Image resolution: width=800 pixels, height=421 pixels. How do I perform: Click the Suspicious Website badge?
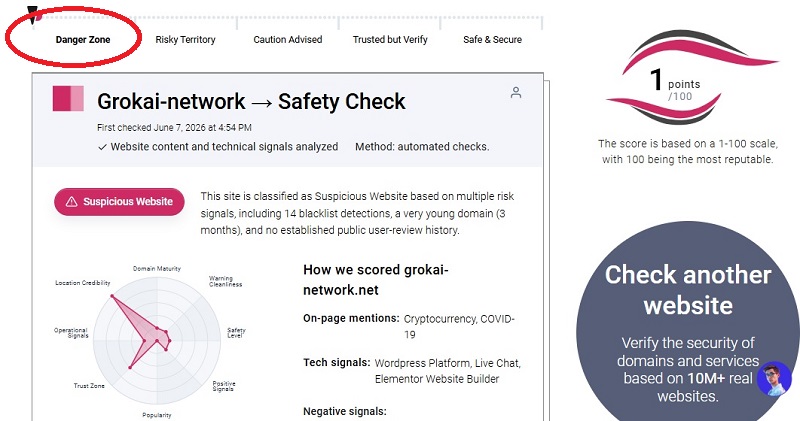point(119,202)
